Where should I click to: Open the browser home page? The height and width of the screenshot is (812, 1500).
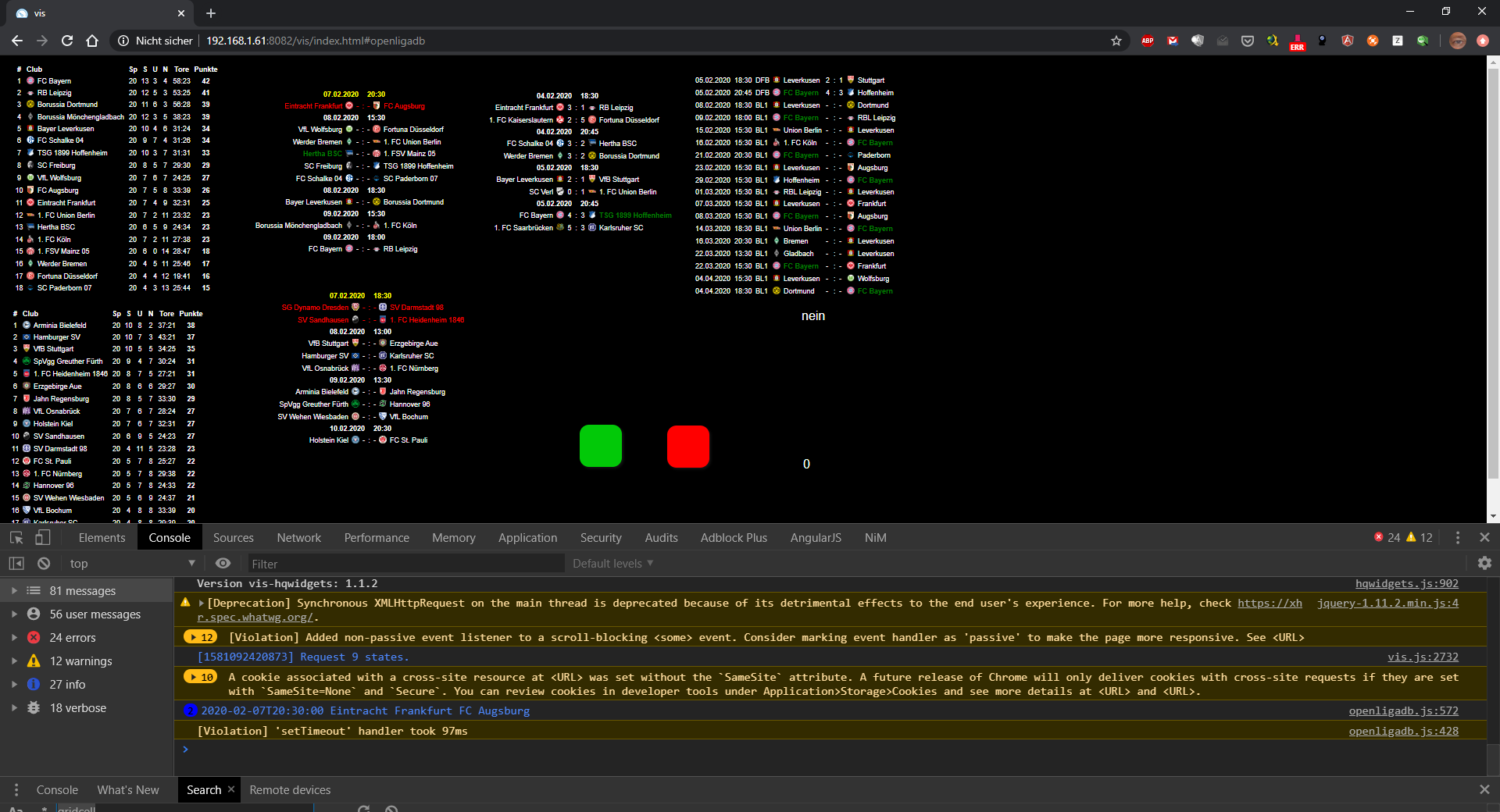92,41
